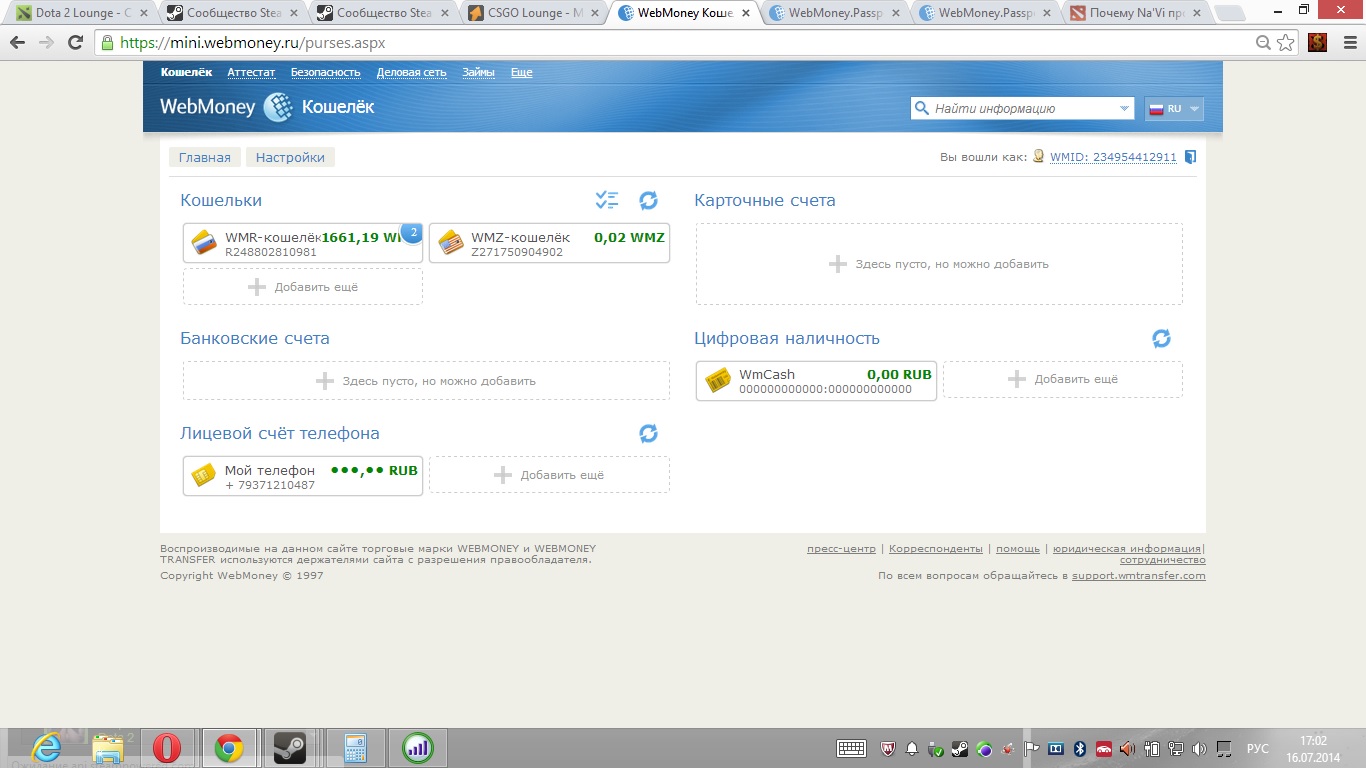Open the support.wmtransfer.com link
Image resolution: width=1366 pixels, height=768 pixels.
click(x=1139, y=576)
